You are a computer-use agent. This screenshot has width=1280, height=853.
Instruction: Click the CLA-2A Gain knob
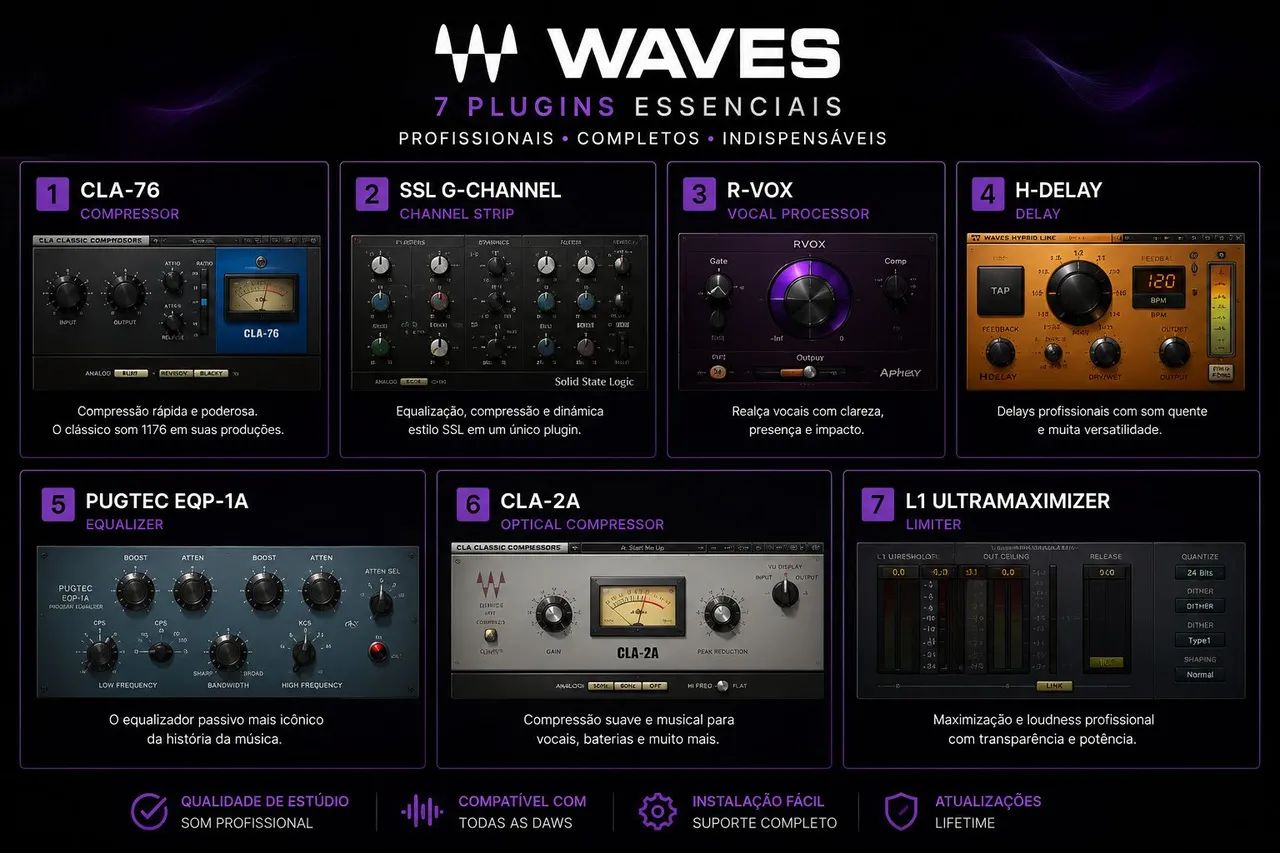553,615
